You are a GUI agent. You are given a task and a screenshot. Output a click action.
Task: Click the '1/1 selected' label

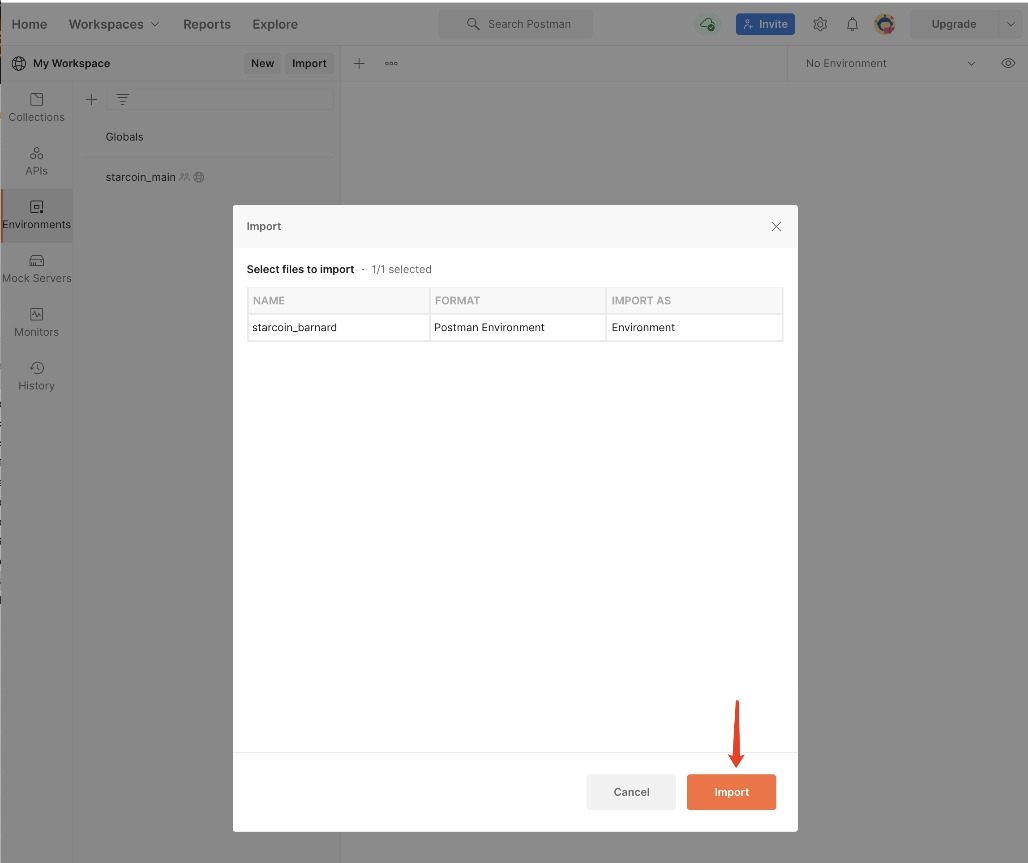pos(401,270)
